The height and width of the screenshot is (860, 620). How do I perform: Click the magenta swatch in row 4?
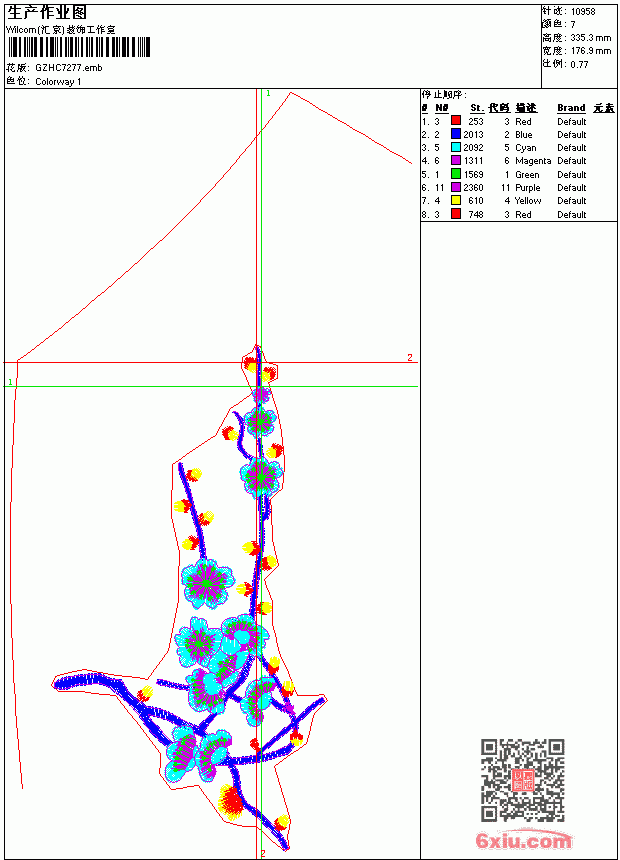point(455,160)
